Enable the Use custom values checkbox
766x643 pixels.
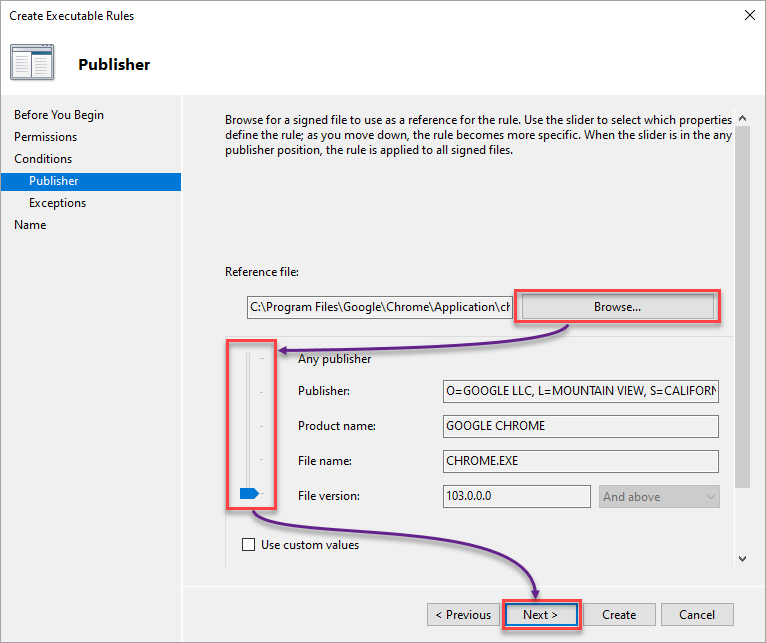249,544
